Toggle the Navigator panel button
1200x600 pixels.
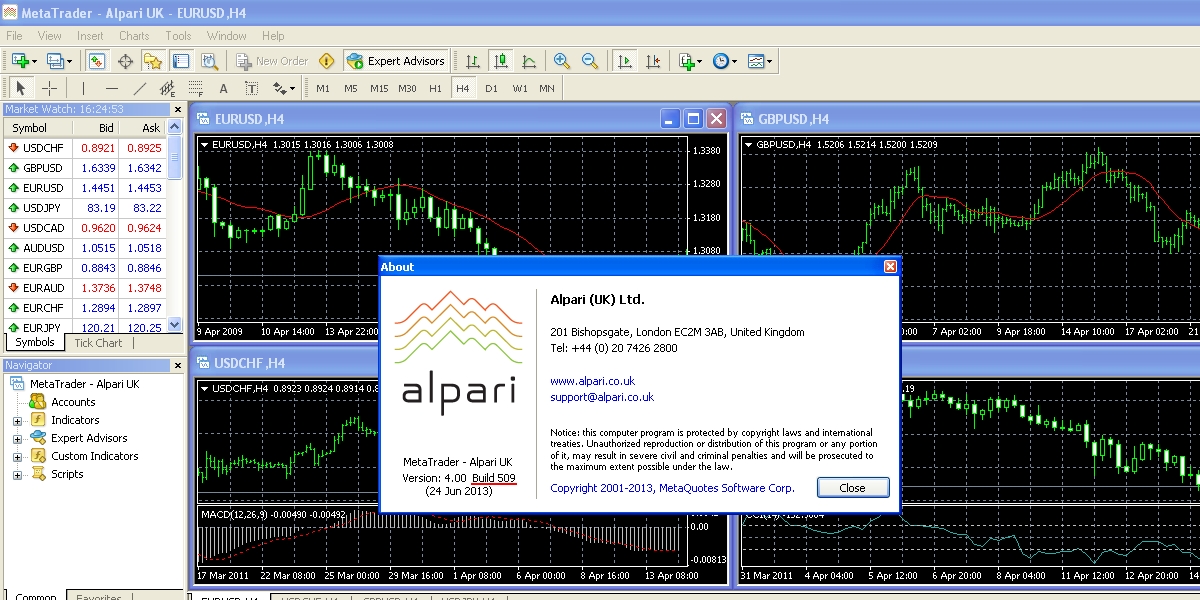[x=153, y=61]
